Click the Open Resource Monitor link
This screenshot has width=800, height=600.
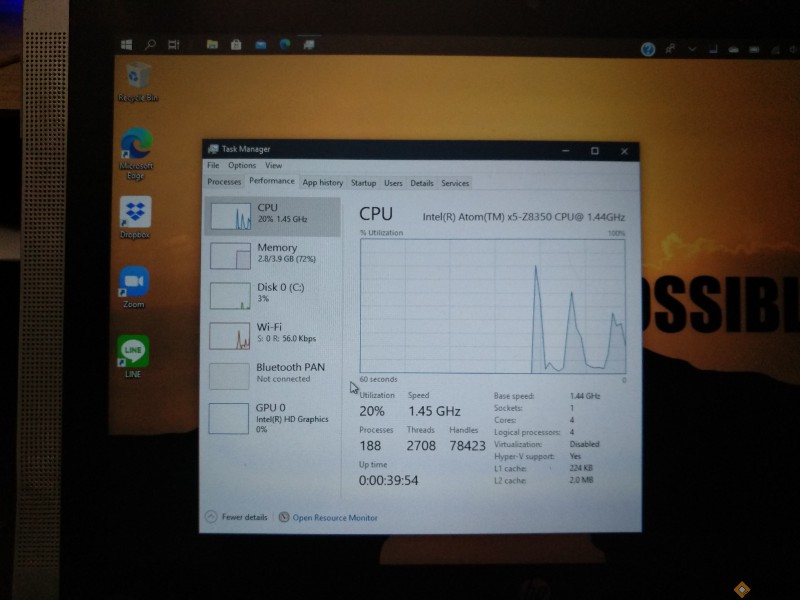tap(335, 518)
